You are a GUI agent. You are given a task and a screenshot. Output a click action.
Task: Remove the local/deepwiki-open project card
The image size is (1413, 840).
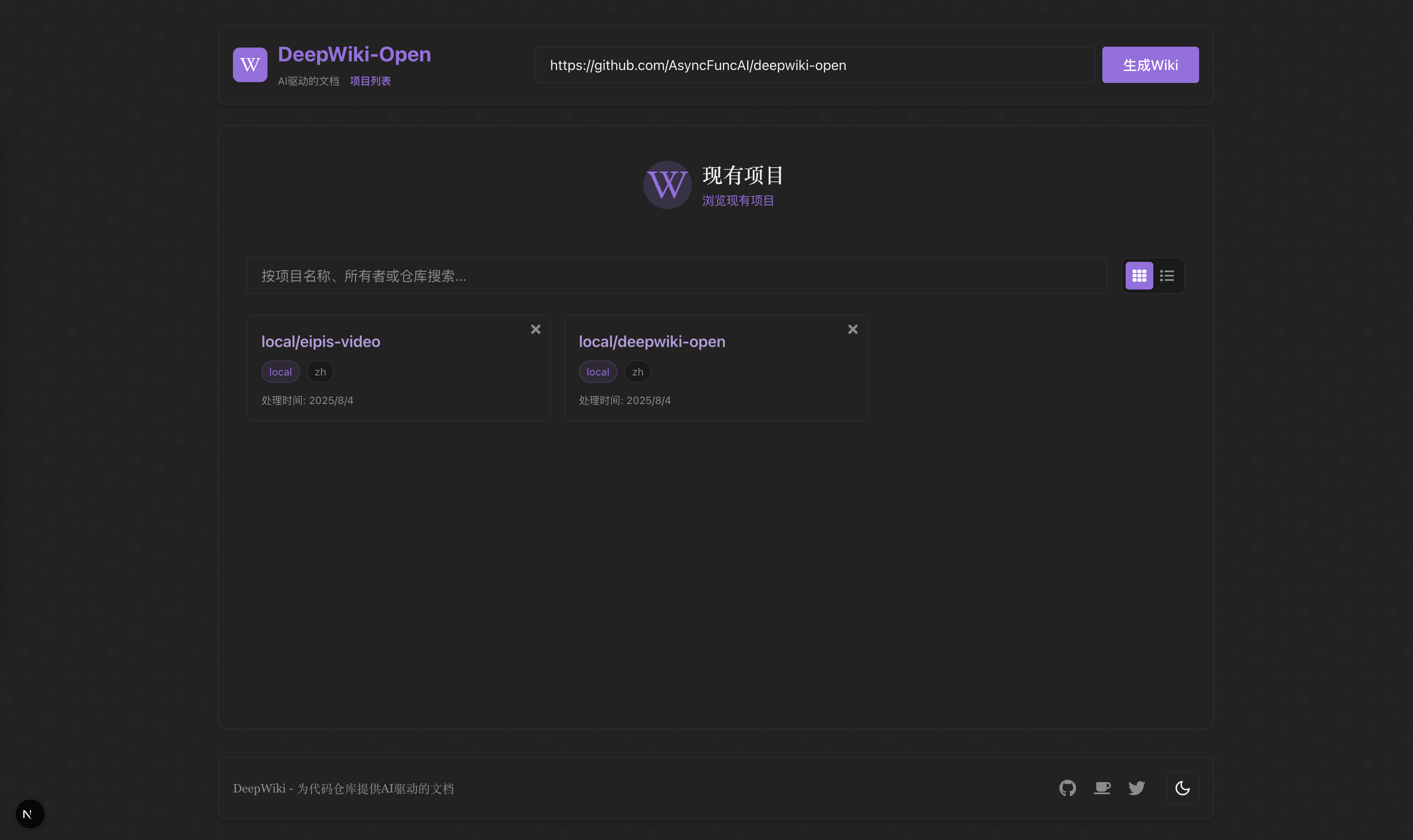click(x=852, y=329)
